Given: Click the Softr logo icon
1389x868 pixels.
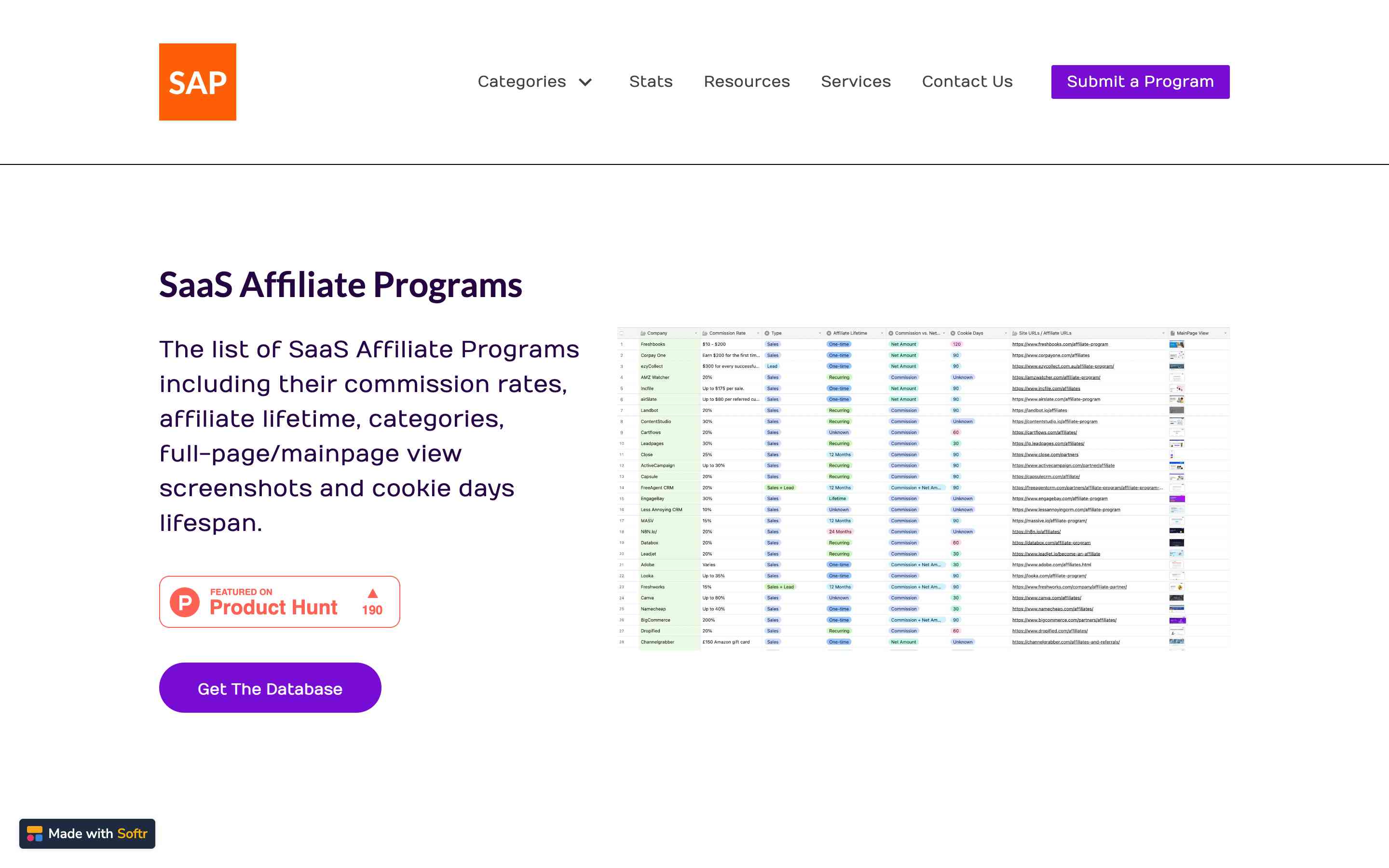Looking at the screenshot, I should click(34, 834).
